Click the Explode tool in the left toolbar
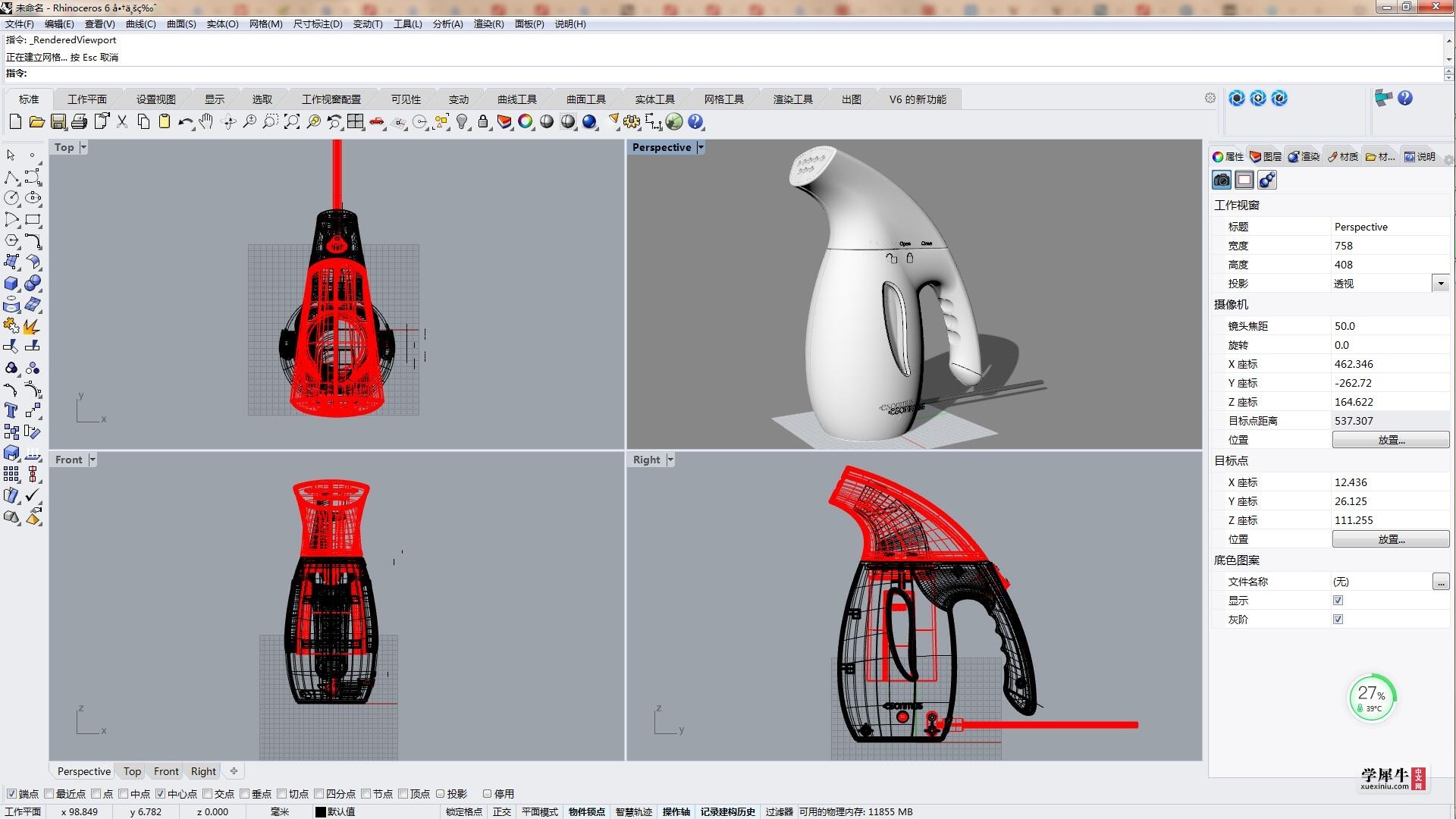Screen dimensions: 1456x819 click(33, 326)
